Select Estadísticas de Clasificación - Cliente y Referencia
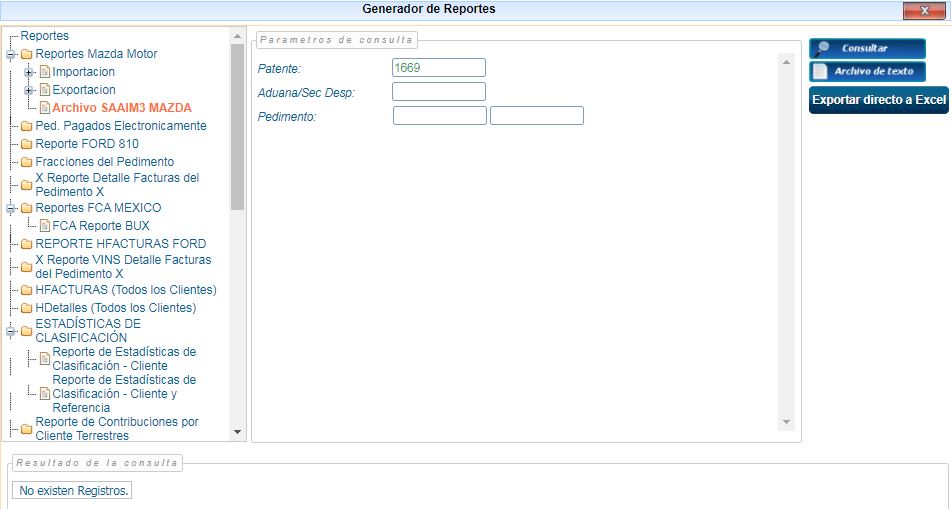Image resolution: width=952 pixels, height=509 pixels. pyautogui.click(x=124, y=394)
